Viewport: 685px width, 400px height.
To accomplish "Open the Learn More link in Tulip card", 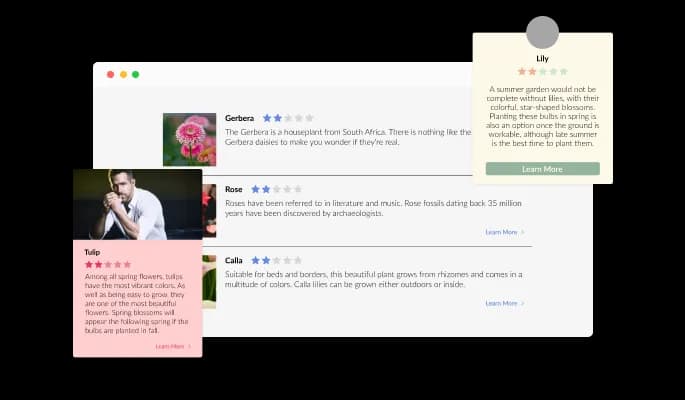I will (169, 346).
